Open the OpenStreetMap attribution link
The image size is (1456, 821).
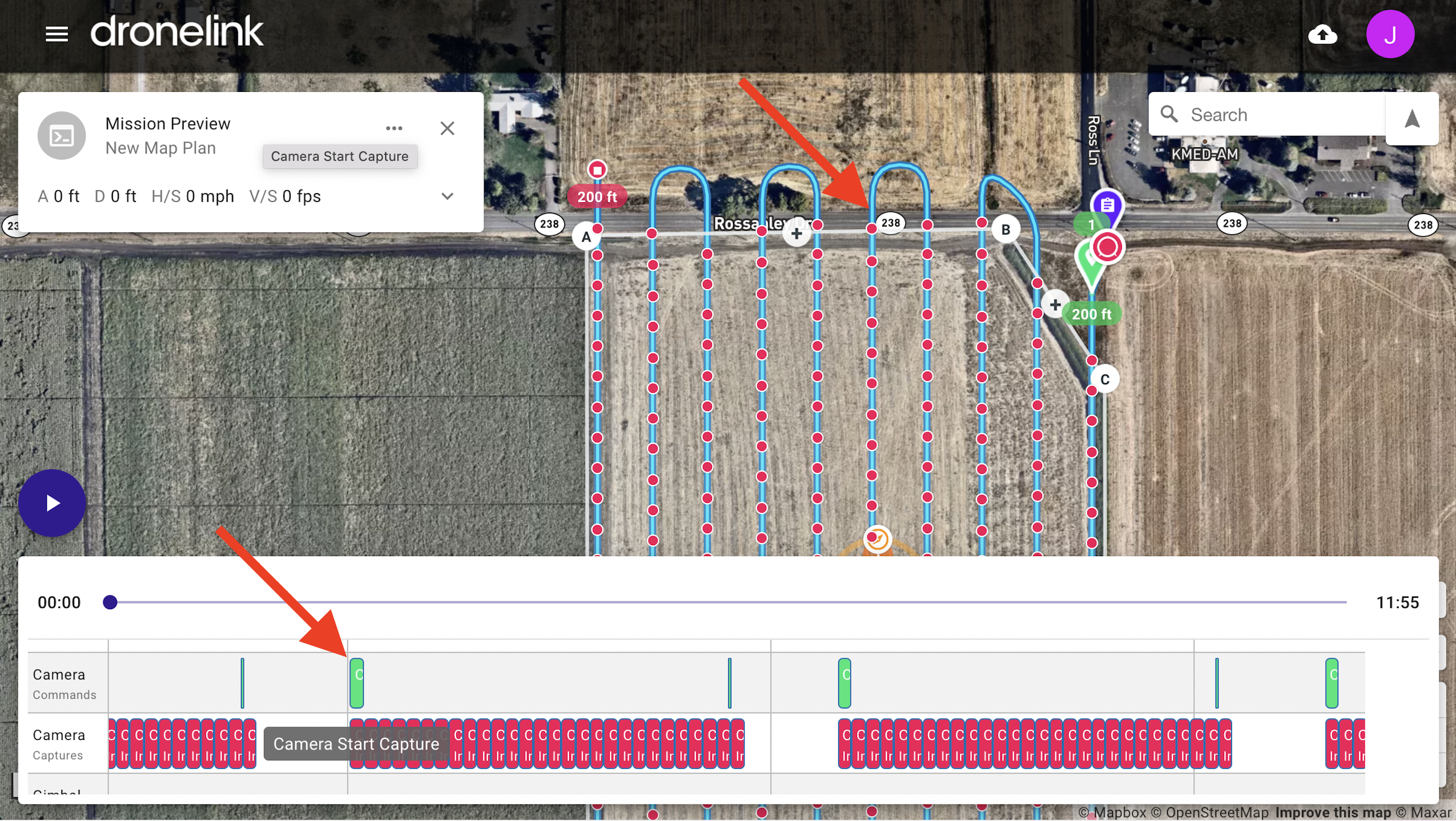[1210, 812]
